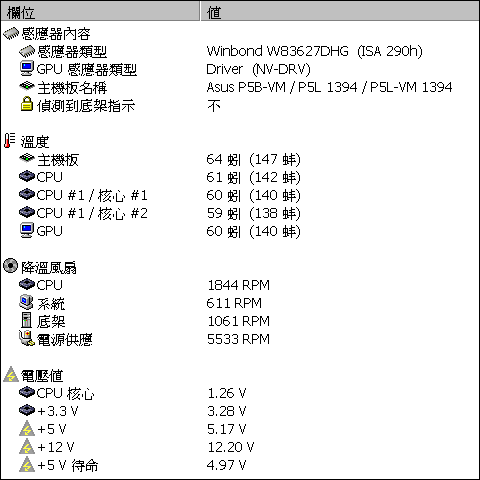
Task: Click the icon for CPU #1 / 核心 #1
Action: (27, 194)
